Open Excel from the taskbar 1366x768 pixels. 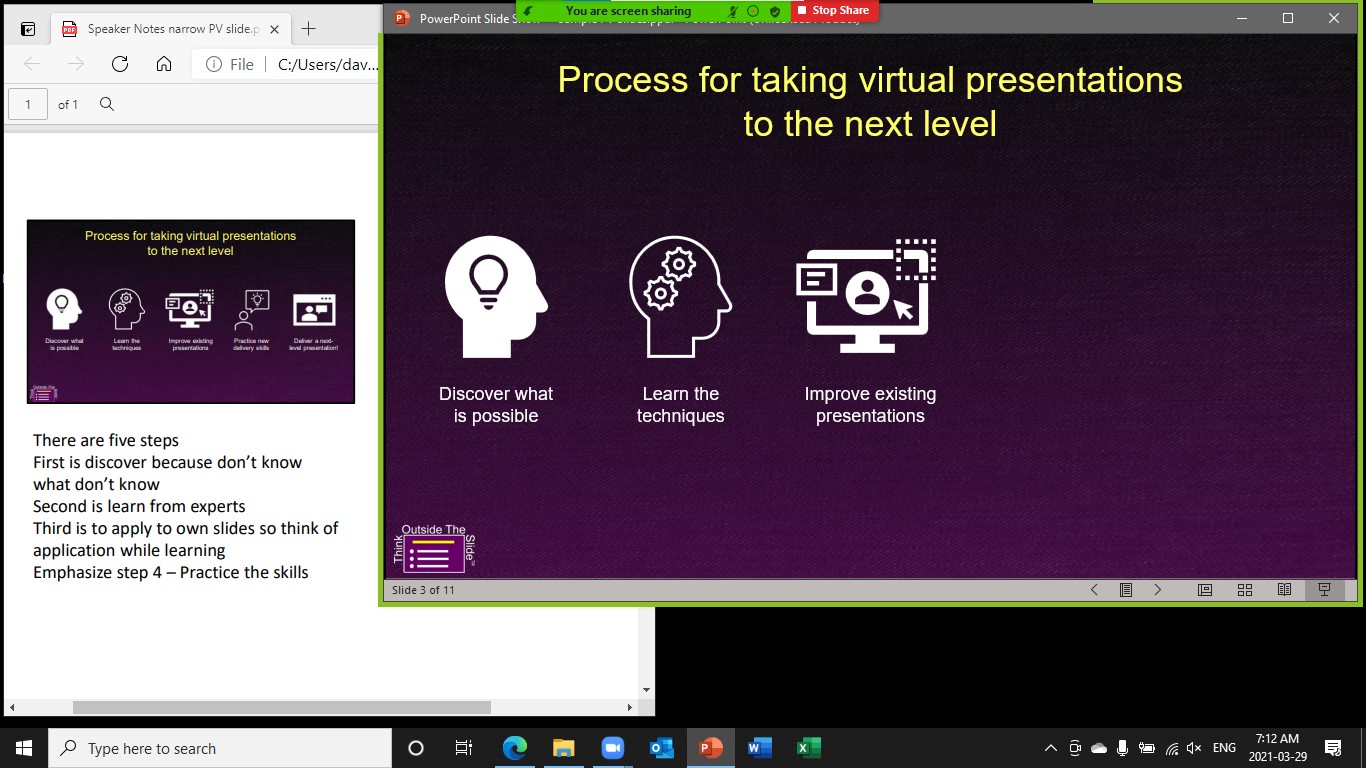point(808,747)
